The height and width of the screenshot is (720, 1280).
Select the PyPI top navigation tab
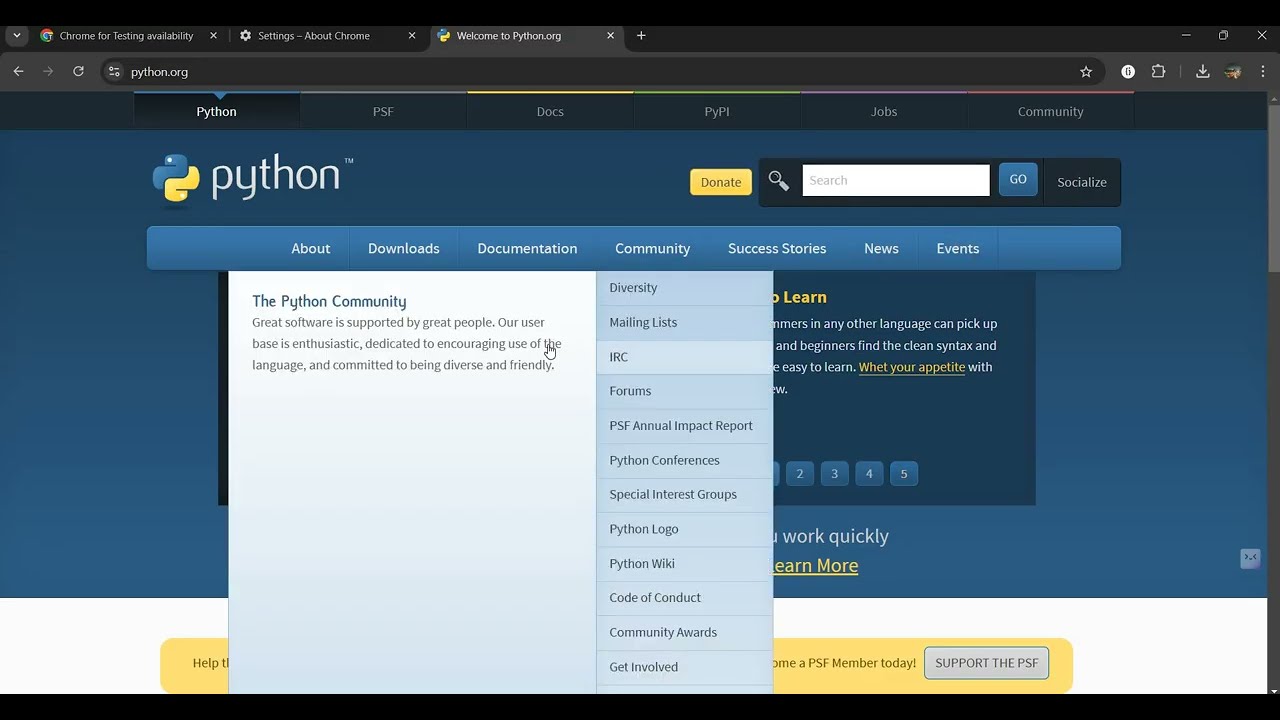coord(717,111)
